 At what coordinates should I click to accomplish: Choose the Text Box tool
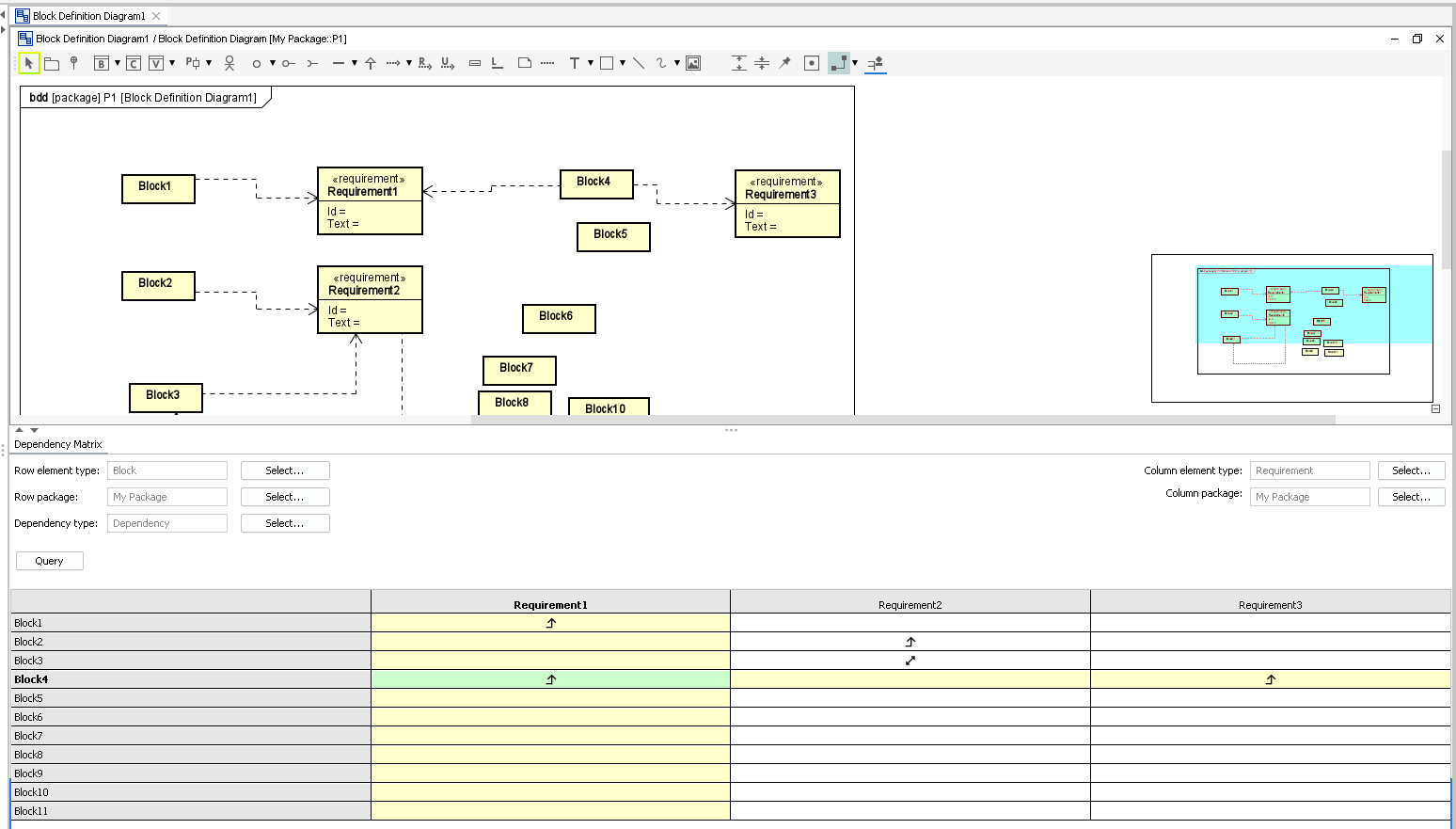pyautogui.click(x=575, y=63)
